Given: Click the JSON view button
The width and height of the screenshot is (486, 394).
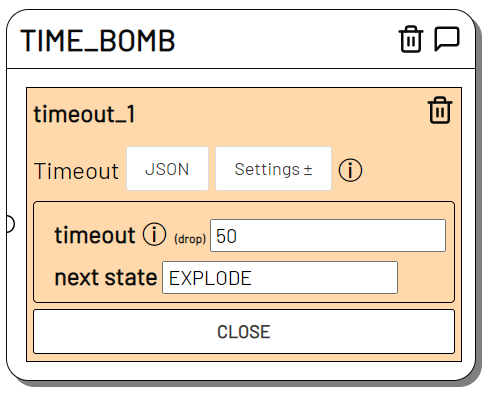Looking at the screenshot, I should [x=167, y=169].
